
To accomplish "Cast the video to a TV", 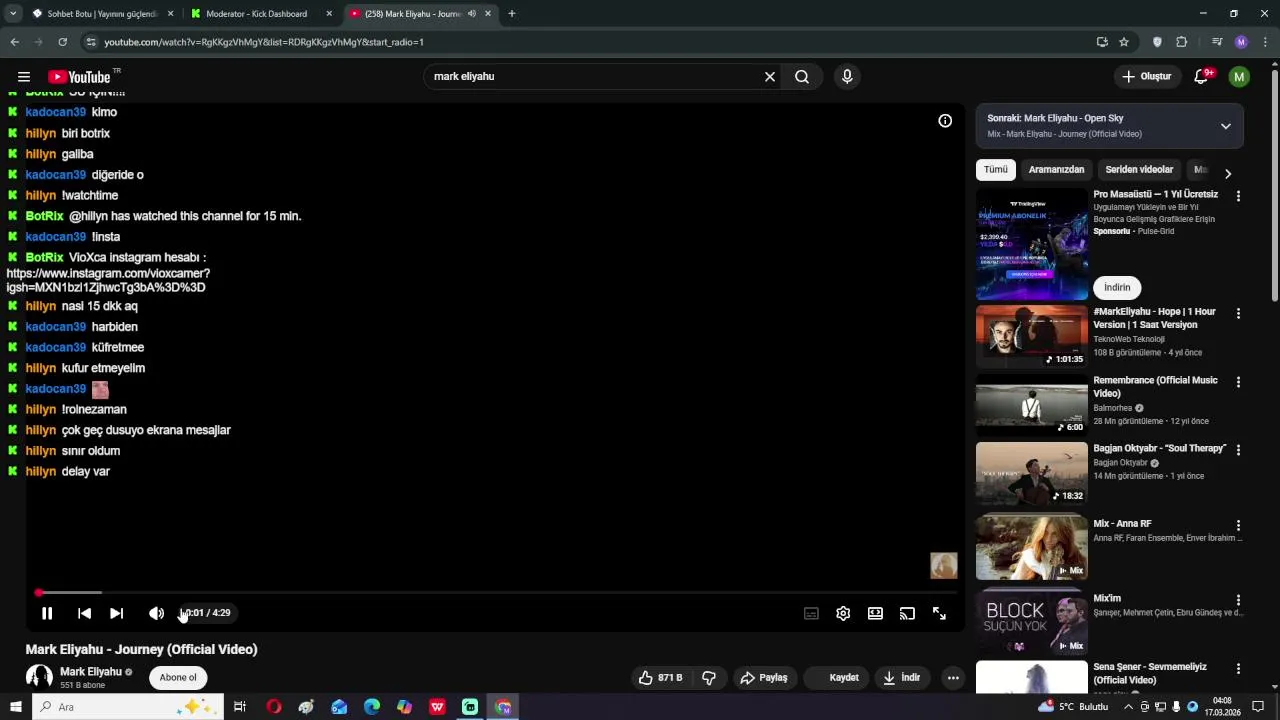I will 907,614.
